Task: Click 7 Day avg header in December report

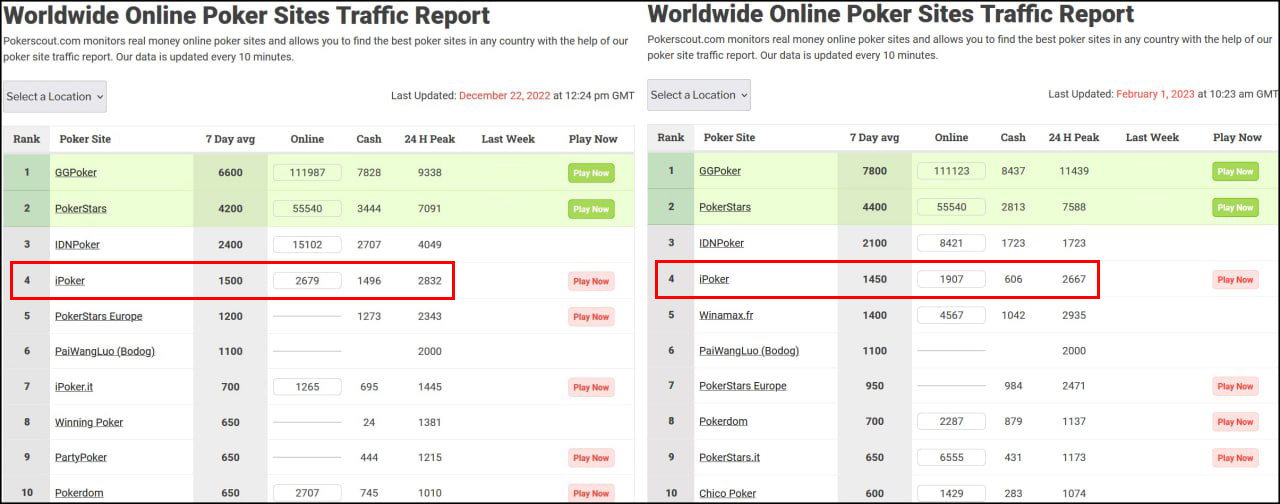Action: [x=230, y=139]
